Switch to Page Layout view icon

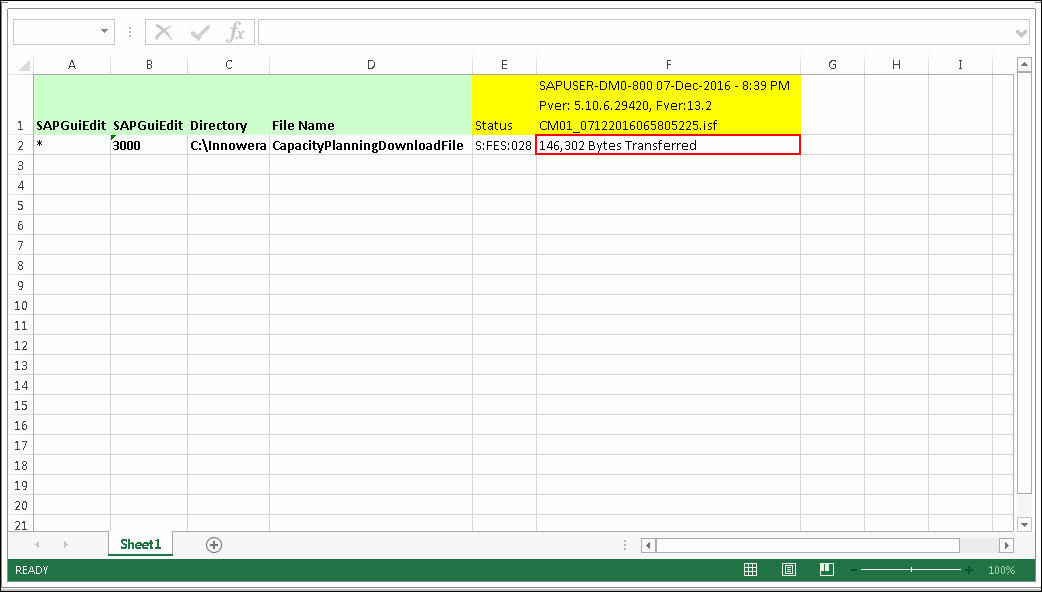tap(789, 570)
